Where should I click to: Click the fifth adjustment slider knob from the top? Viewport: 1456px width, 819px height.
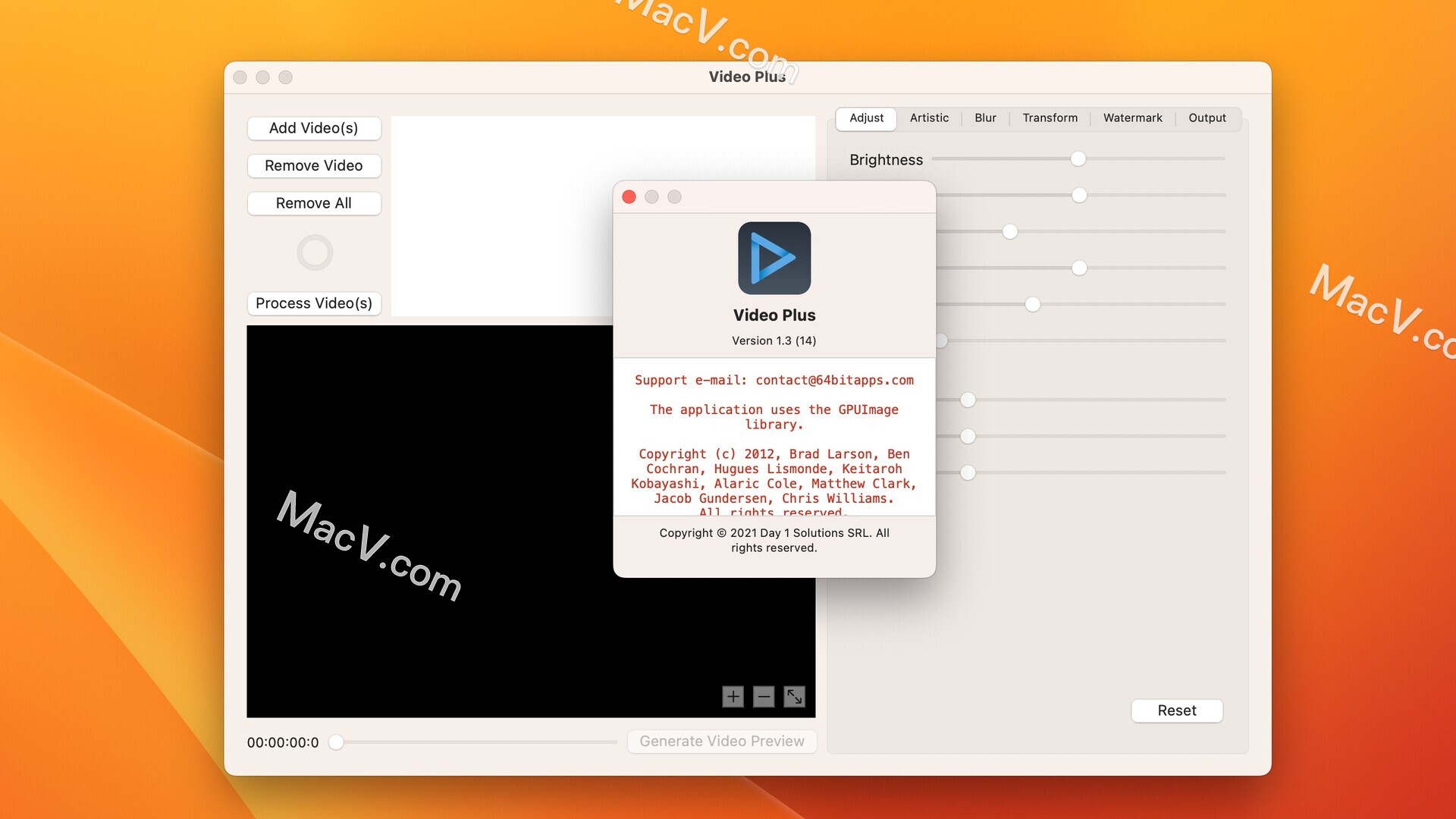1032,305
